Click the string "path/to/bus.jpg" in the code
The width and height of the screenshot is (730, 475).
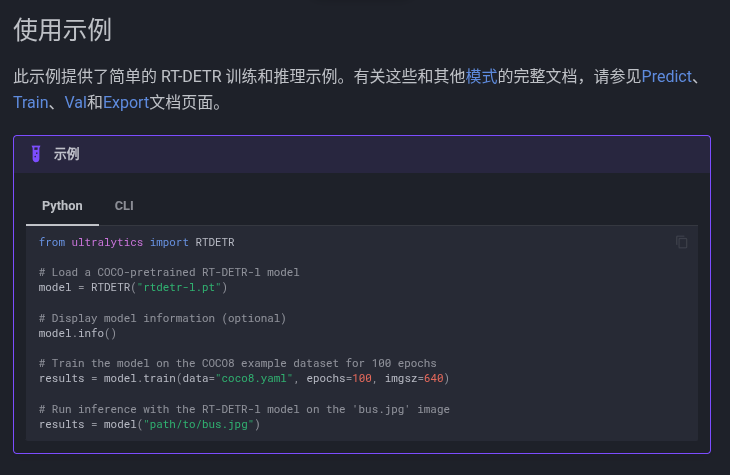click(x=199, y=424)
